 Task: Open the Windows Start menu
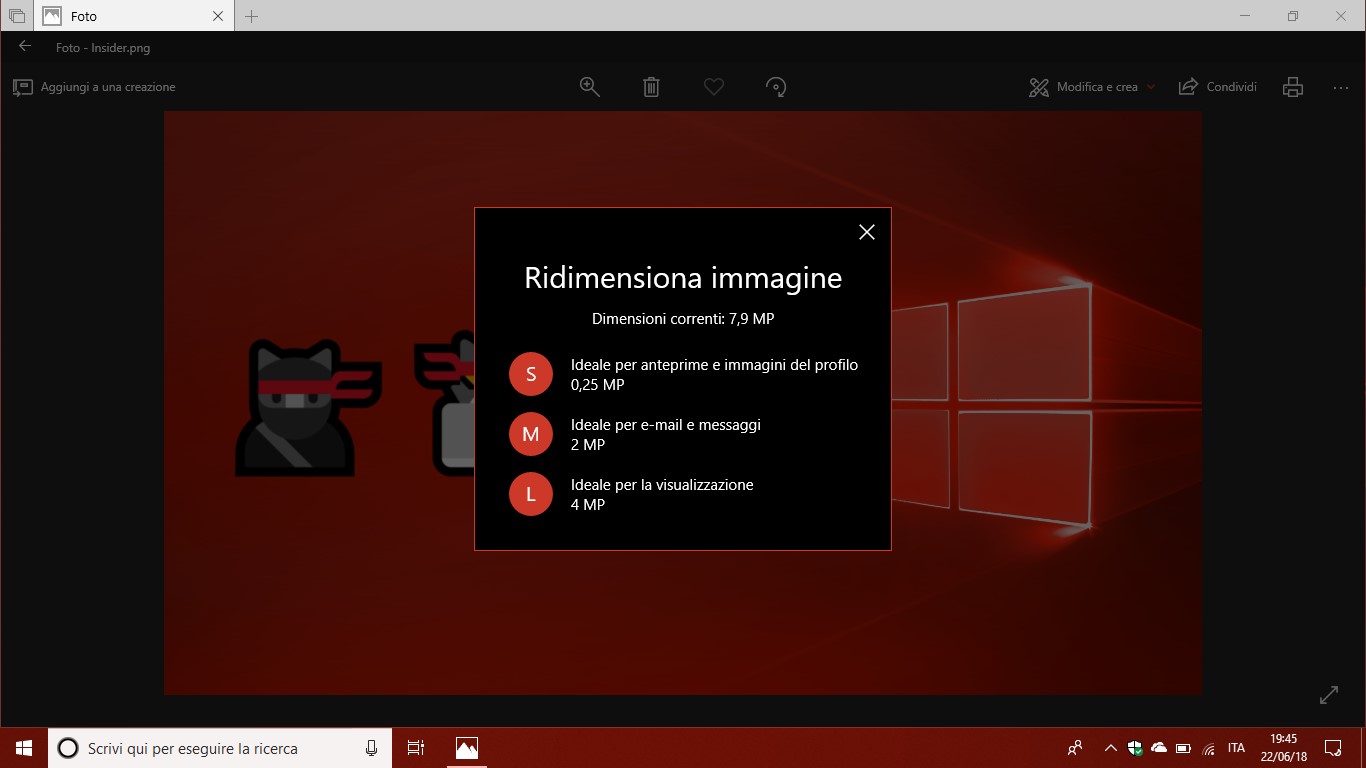(24, 748)
